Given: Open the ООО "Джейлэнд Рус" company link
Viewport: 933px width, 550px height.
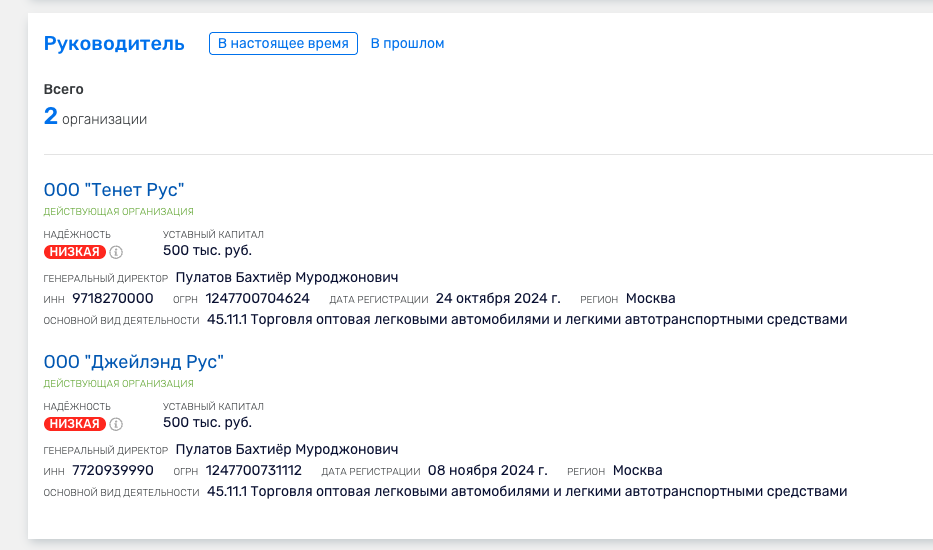Looking at the screenshot, I should pyautogui.click(x=134, y=362).
